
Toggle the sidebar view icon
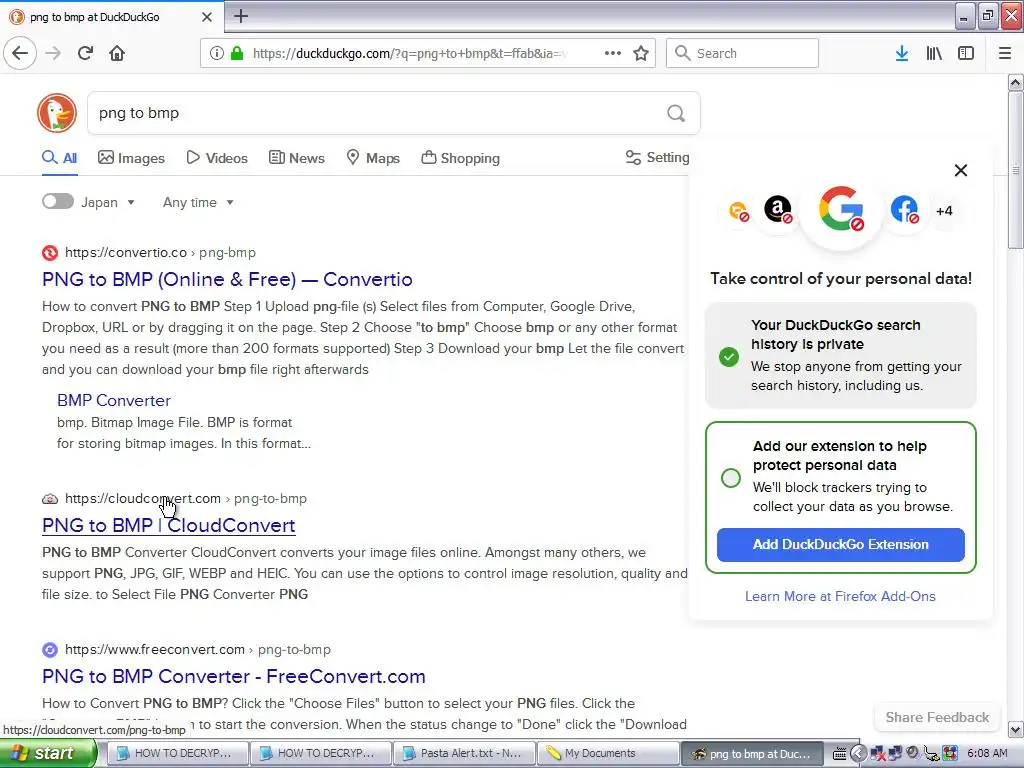tap(966, 53)
